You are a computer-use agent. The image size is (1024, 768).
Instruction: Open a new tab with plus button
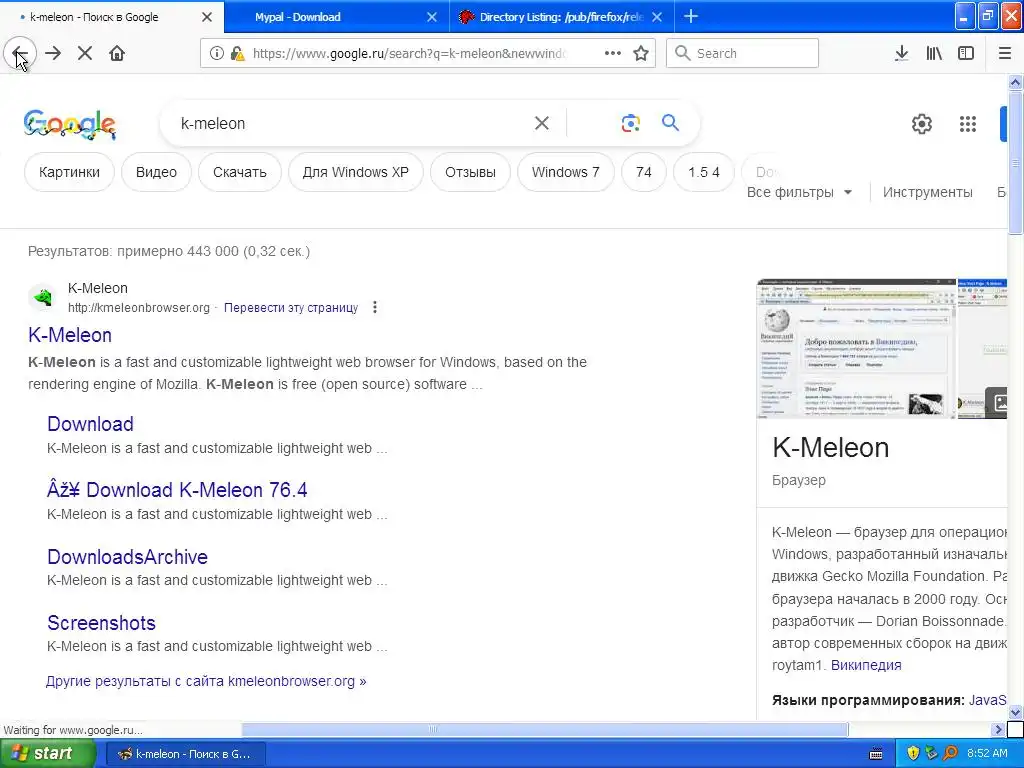pos(690,16)
